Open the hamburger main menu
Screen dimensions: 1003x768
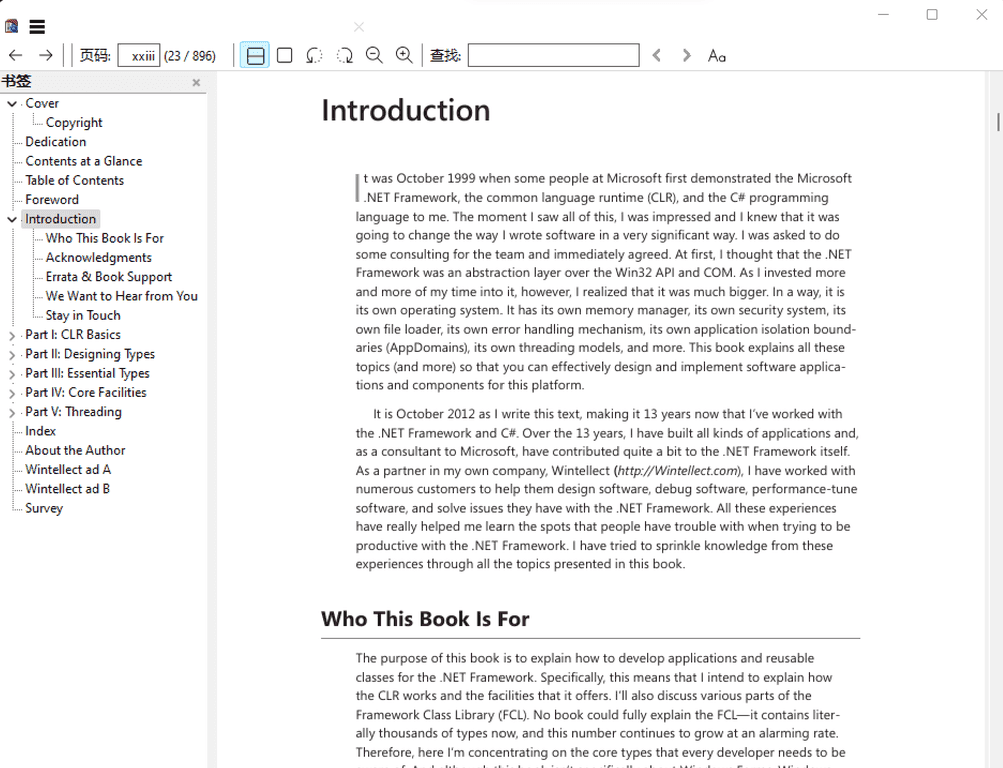(x=37, y=27)
